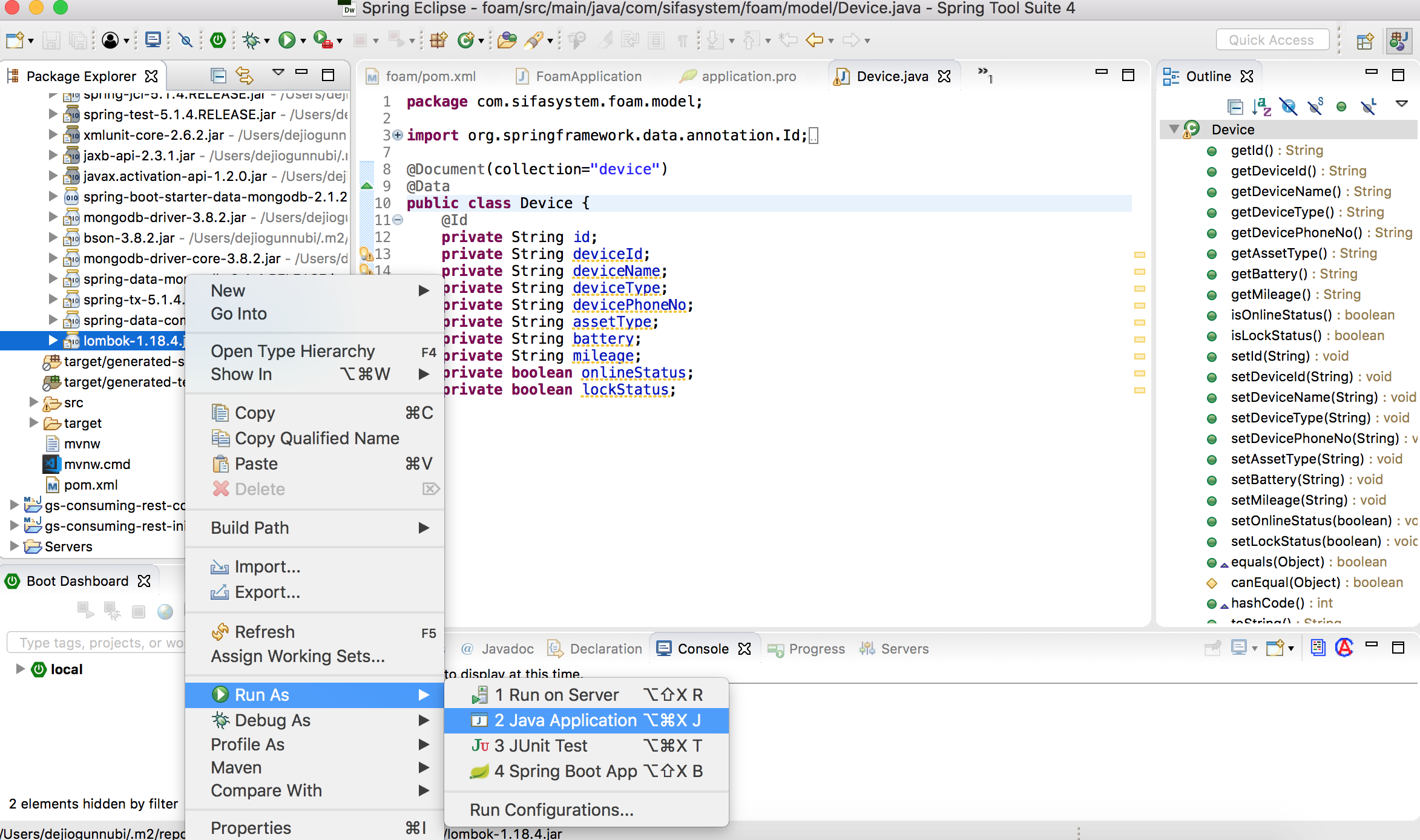
Task: Click the Open Console icon
Action: coord(1275,648)
